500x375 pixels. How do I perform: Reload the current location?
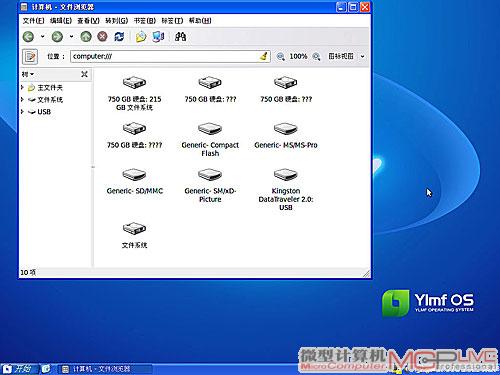pos(119,37)
